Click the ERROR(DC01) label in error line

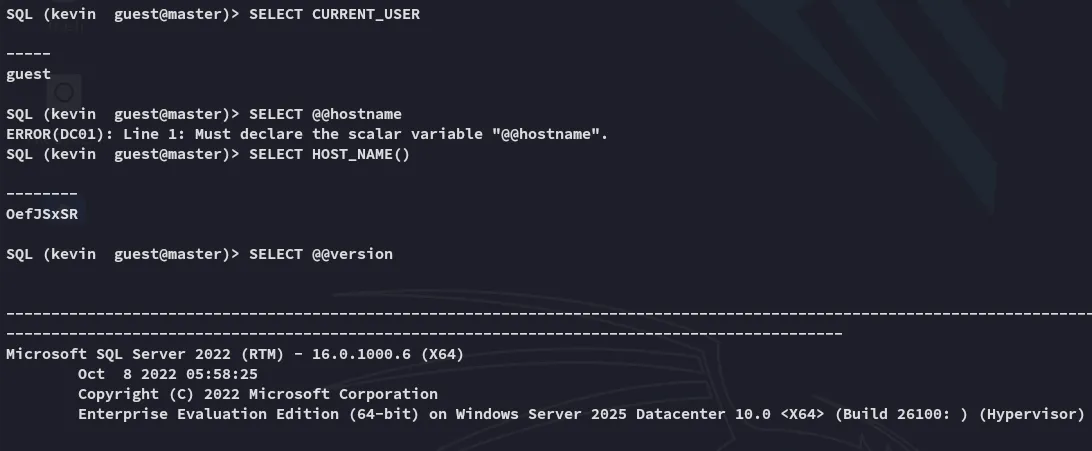(x=50, y=134)
